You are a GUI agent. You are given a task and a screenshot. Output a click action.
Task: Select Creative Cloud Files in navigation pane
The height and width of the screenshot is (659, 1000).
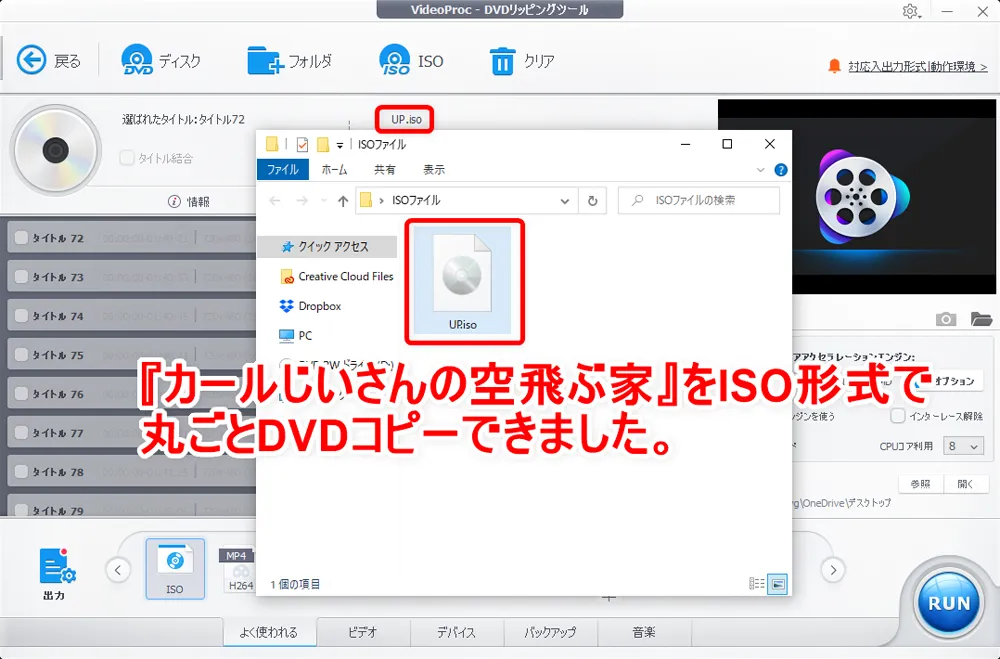[x=337, y=276]
